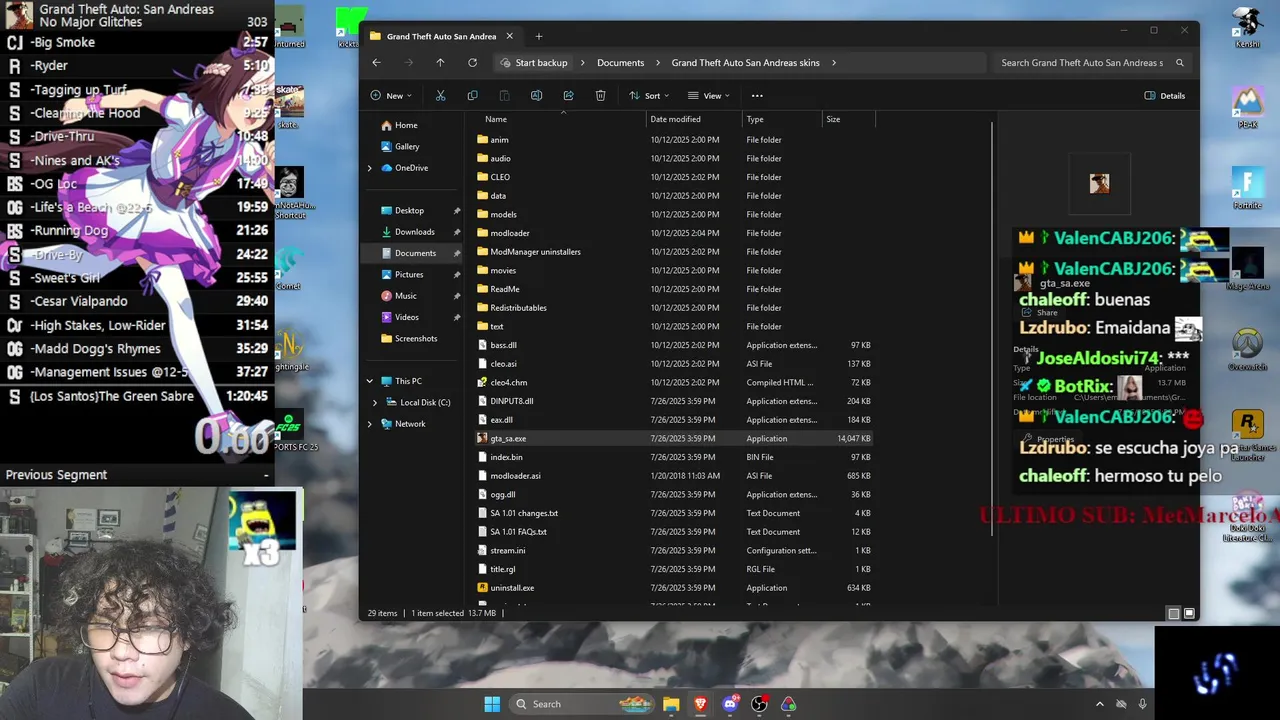
Task: Click the search magnifier icon in Explorer
Action: pyautogui.click(x=1179, y=63)
